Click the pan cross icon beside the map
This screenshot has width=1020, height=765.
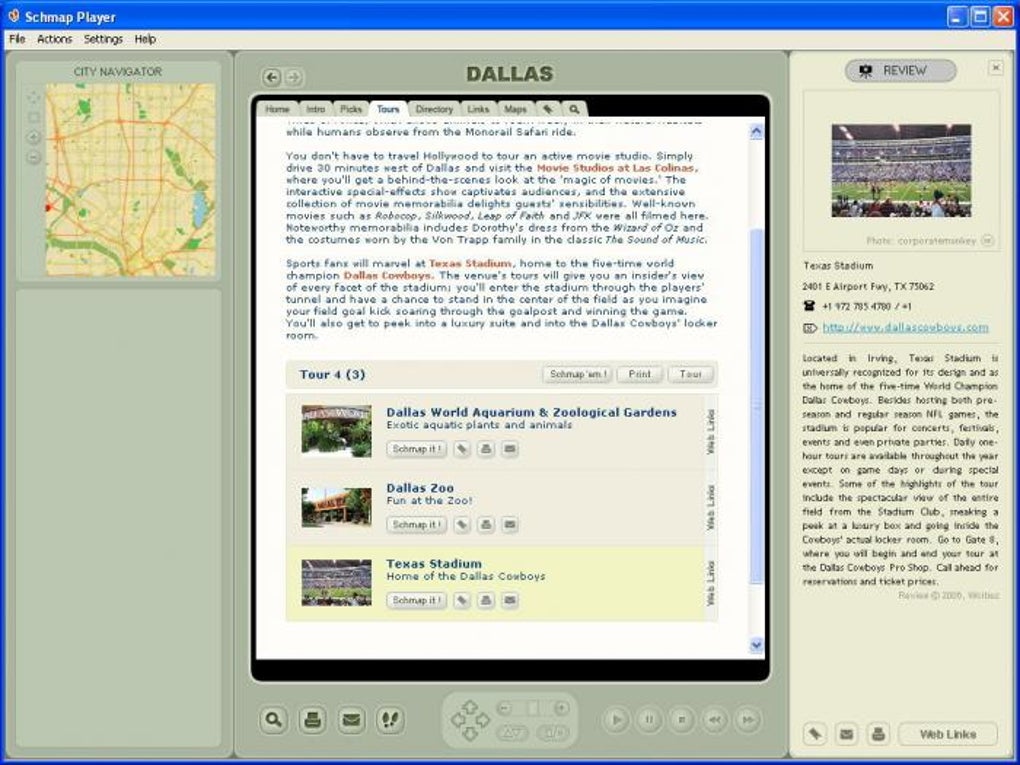click(x=34, y=98)
